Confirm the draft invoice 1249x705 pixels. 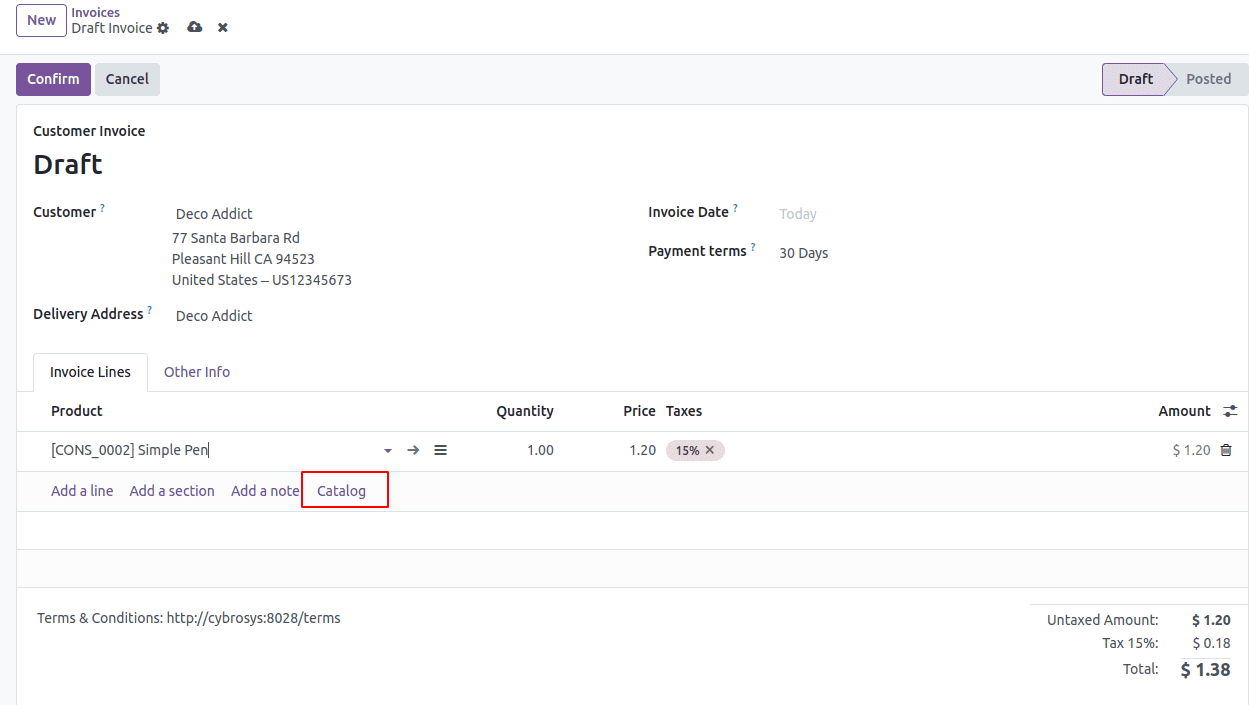tap(53, 79)
